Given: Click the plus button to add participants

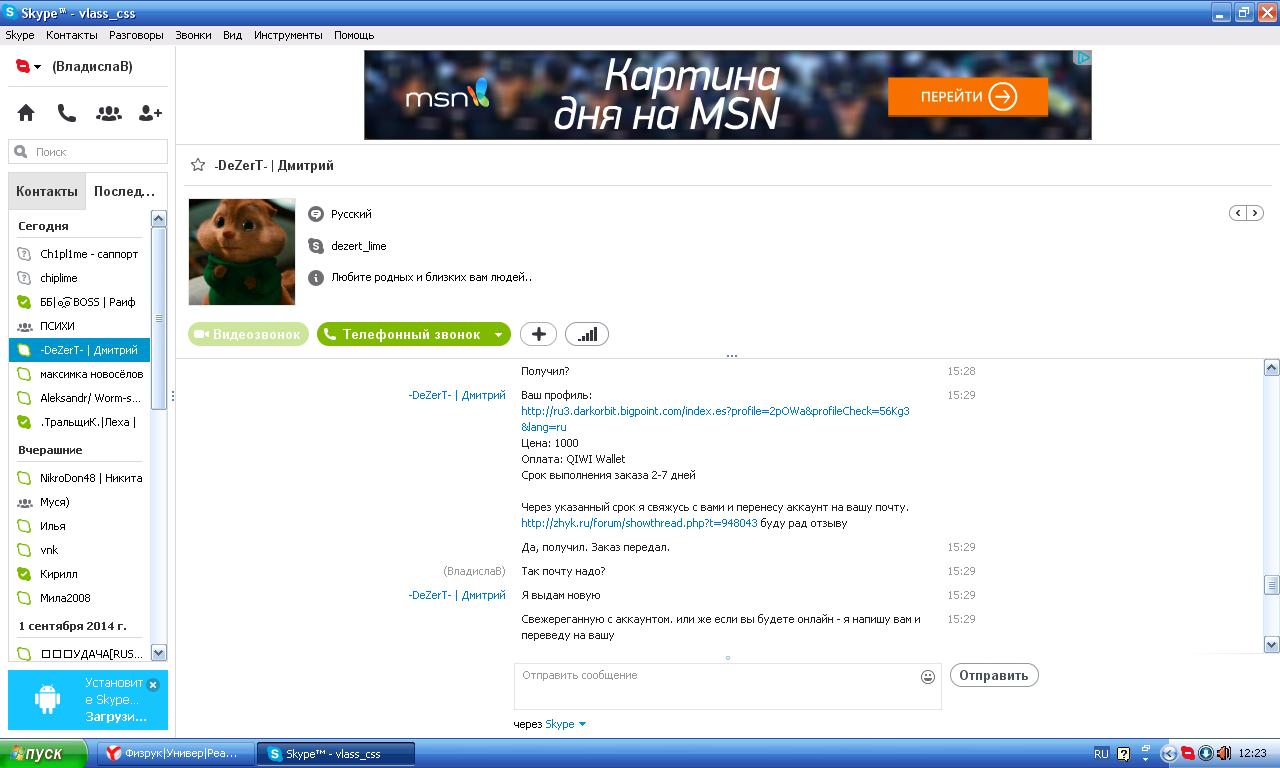Looking at the screenshot, I should click(x=538, y=334).
